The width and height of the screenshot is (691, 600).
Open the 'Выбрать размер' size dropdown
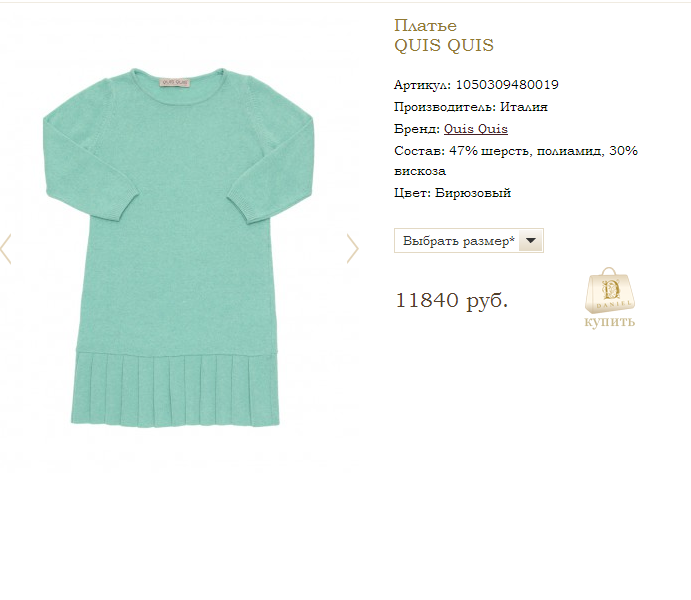click(x=468, y=241)
